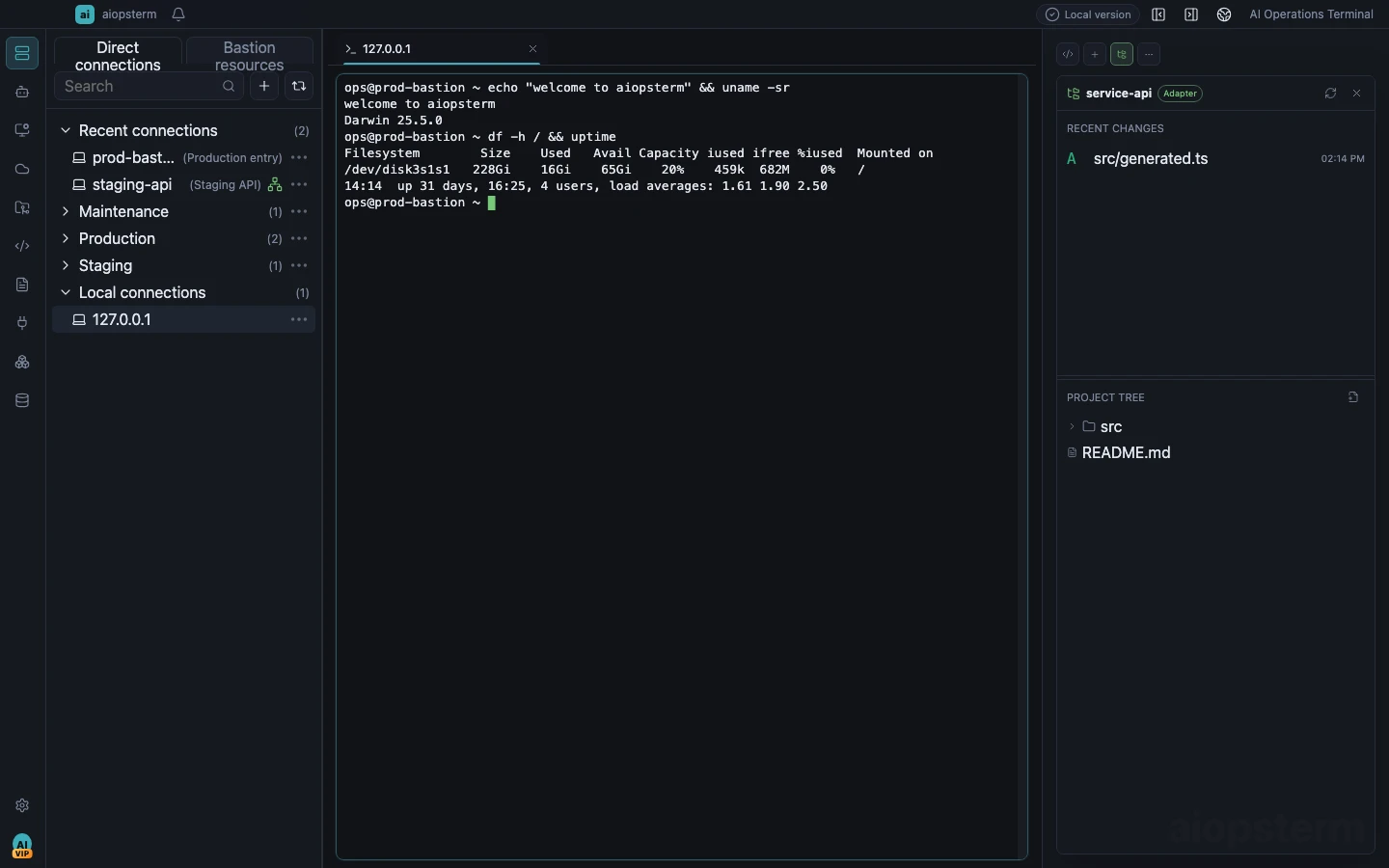Click the aiopsterm app logo
This screenshot has height=868, width=1389.
tap(85, 14)
